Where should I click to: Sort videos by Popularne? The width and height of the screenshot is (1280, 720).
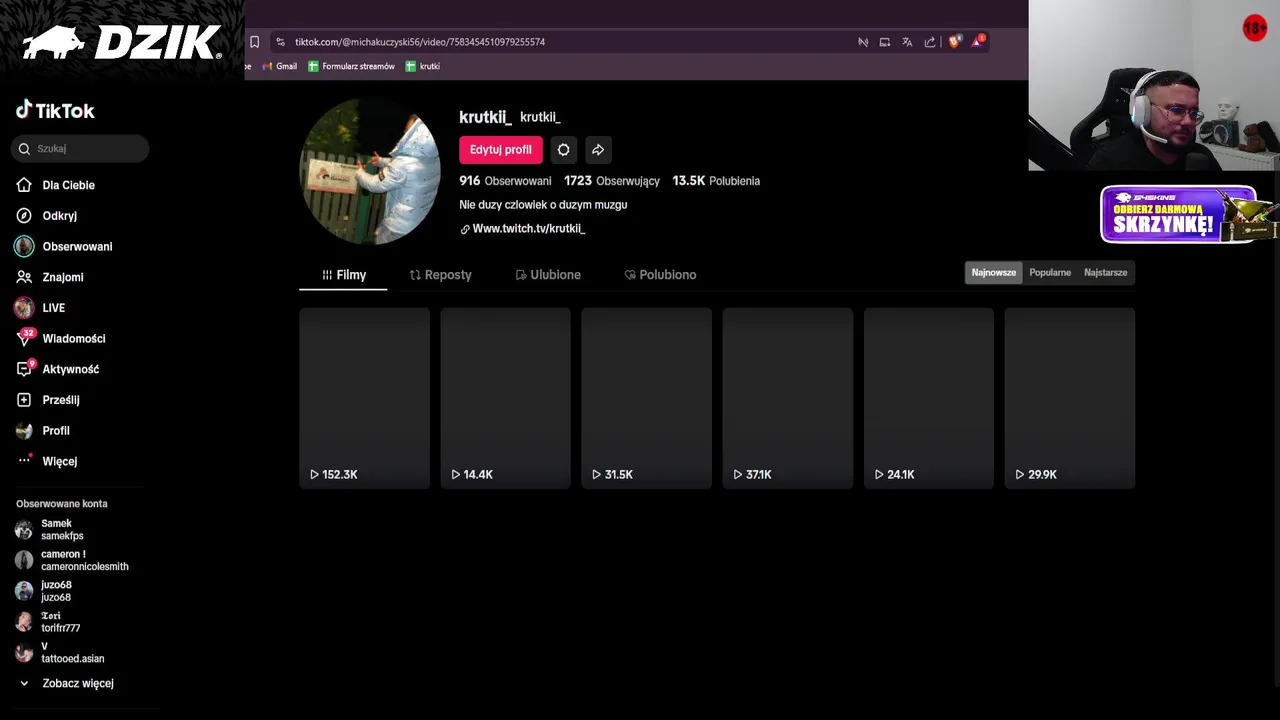(1050, 272)
